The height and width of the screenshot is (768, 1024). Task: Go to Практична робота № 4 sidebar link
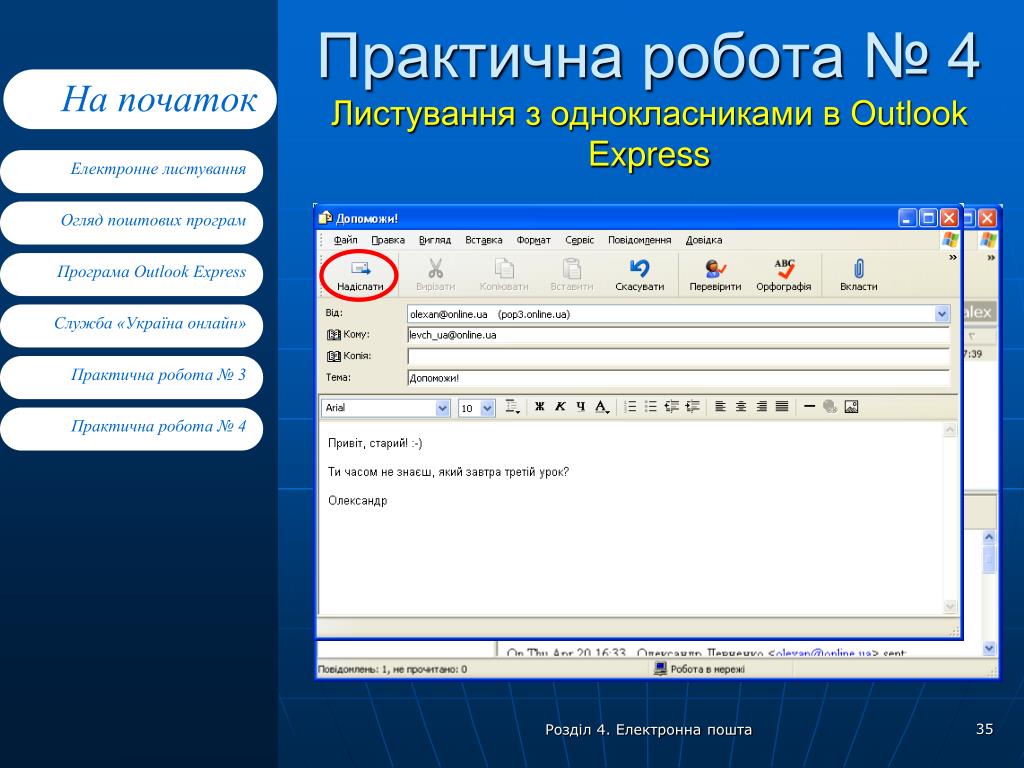132,428
